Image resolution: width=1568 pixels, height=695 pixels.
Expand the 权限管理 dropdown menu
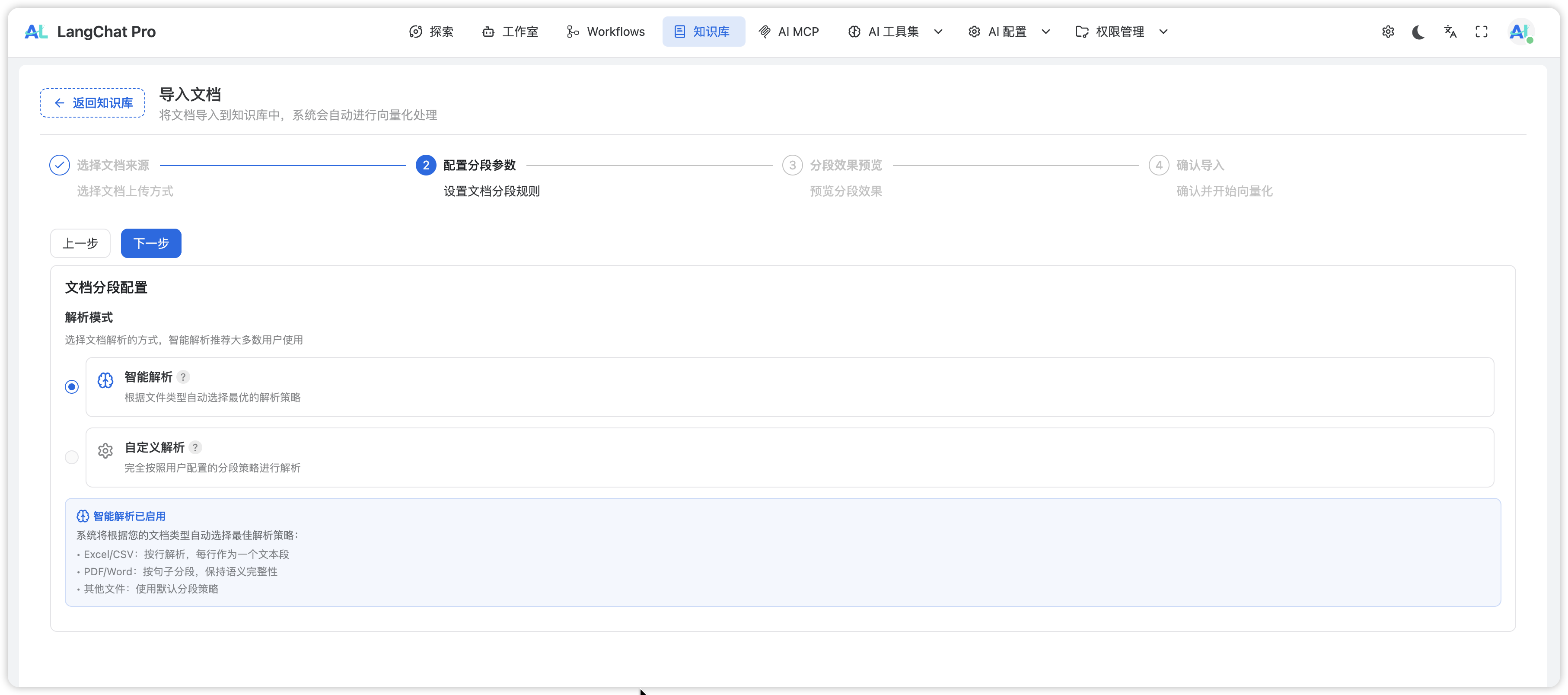tap(1121, 32)
